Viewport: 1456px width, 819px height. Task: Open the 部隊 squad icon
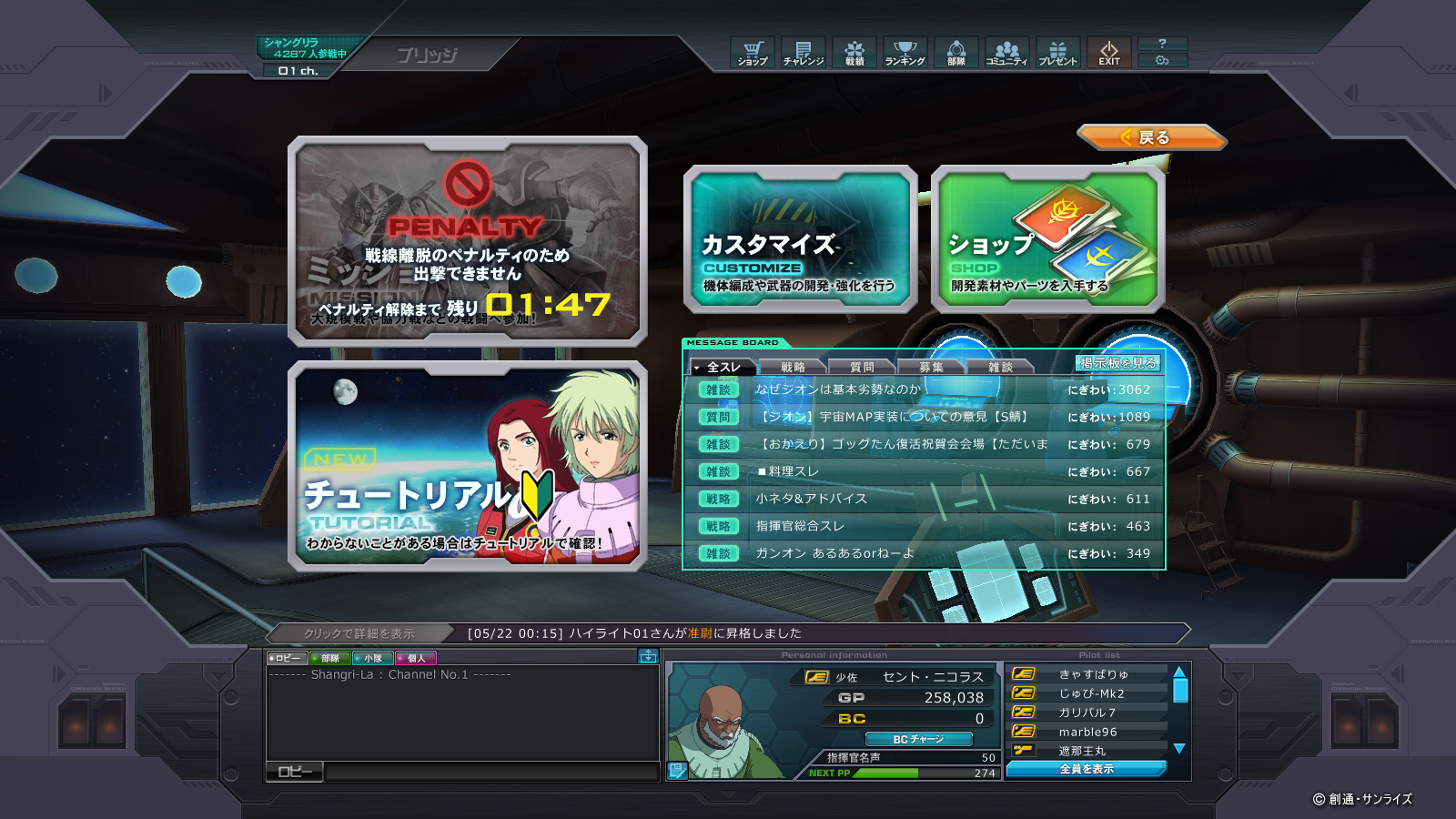956,53
